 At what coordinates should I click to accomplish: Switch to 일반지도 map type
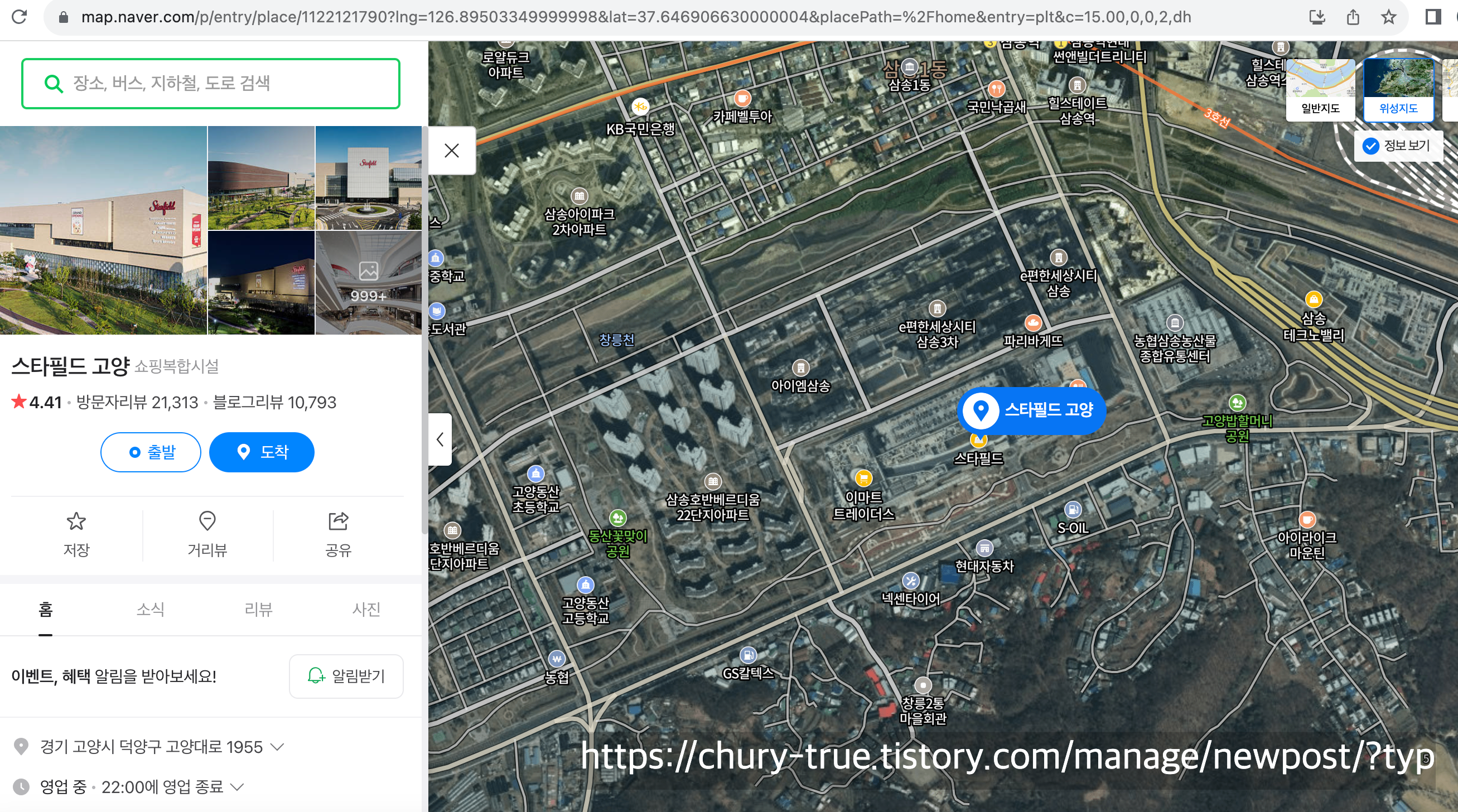1320,90
